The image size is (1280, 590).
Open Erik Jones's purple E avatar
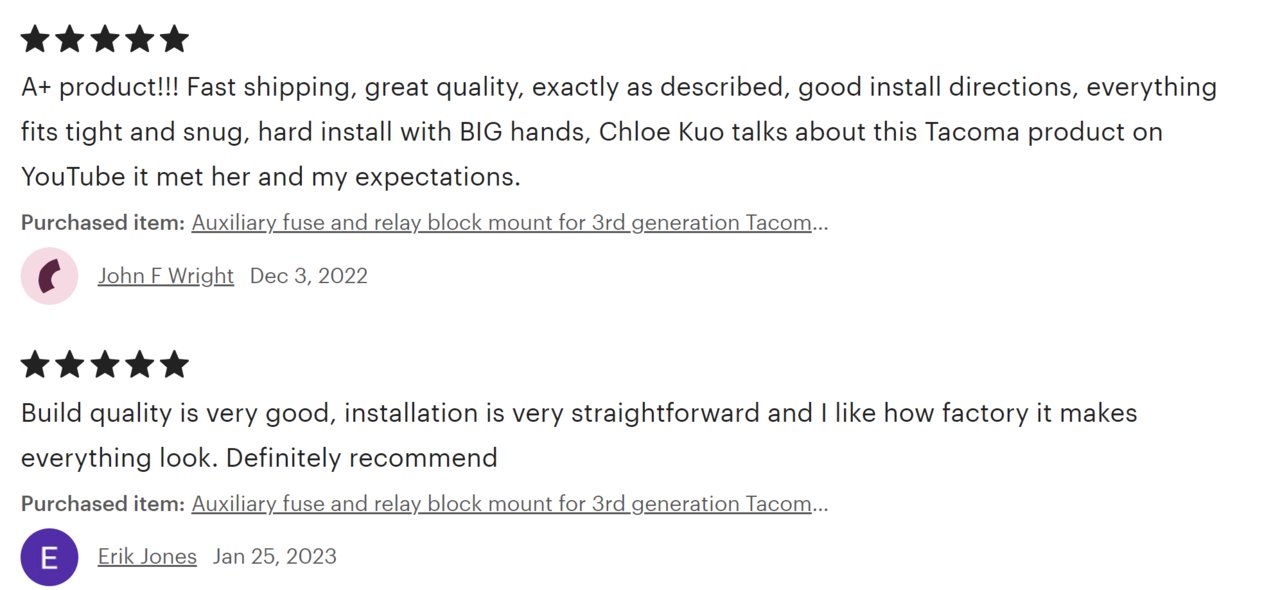pos(49,557)
